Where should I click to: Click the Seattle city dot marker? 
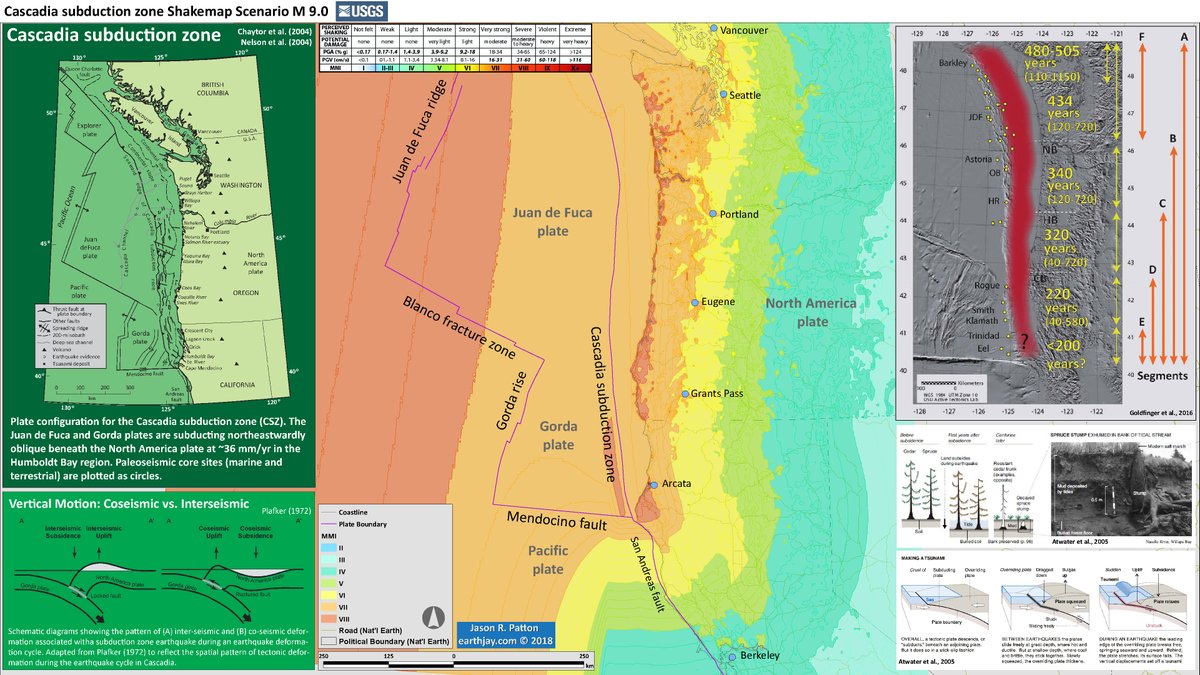click(x=723, y=93)
